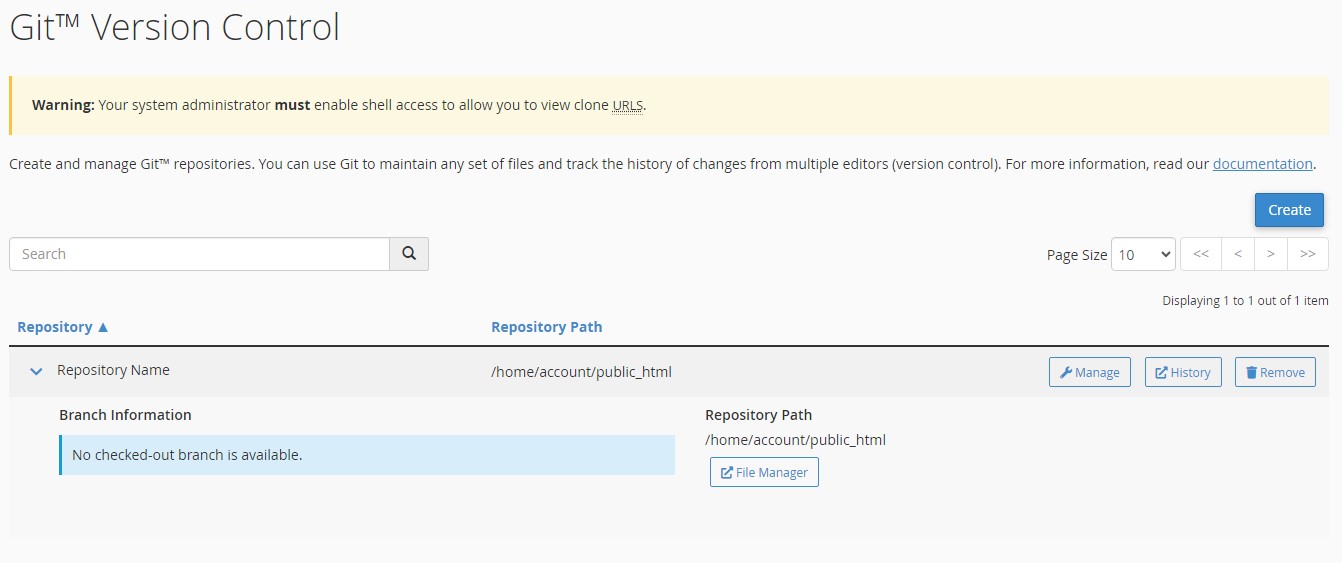The width and height of the screenshot is (1342, 563).
Task: Go to previous page with < button
Action: (1237, 254)
